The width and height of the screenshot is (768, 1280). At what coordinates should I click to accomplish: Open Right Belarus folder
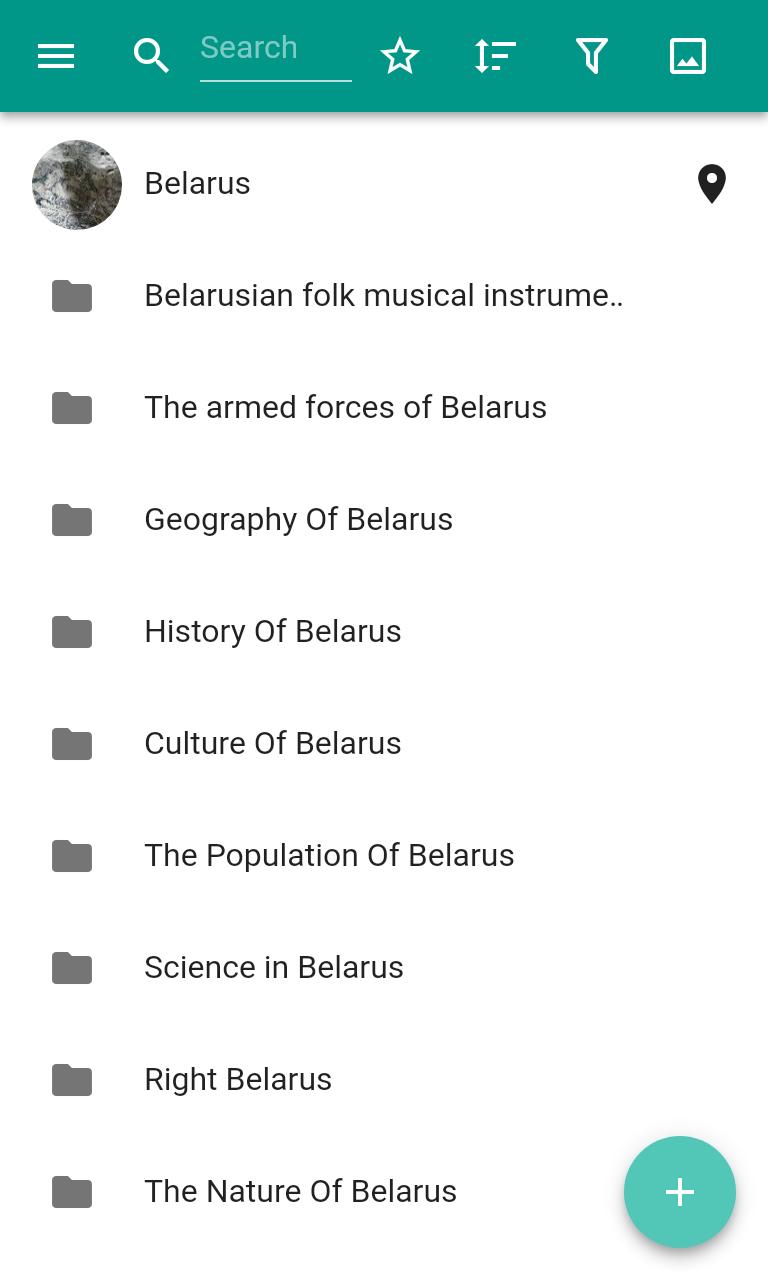(384, 1080)
